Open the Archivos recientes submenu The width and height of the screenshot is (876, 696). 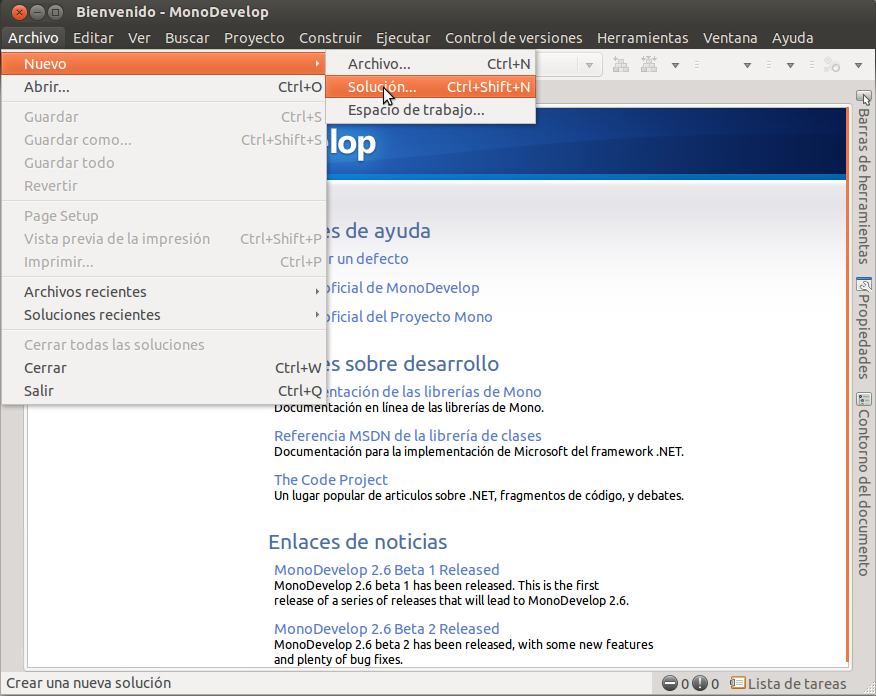coord(164,292)
